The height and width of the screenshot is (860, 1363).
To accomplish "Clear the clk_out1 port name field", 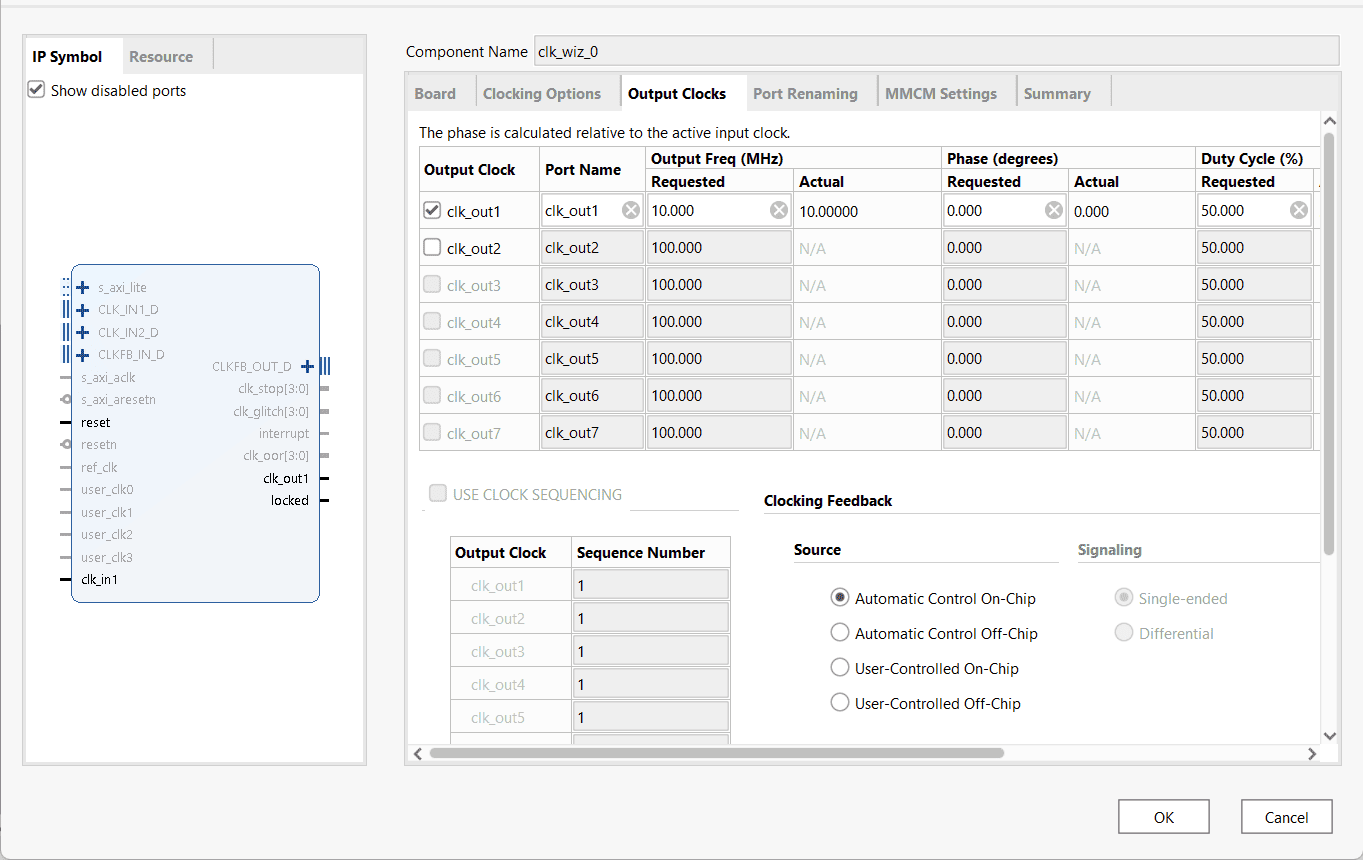I will 631,210.
